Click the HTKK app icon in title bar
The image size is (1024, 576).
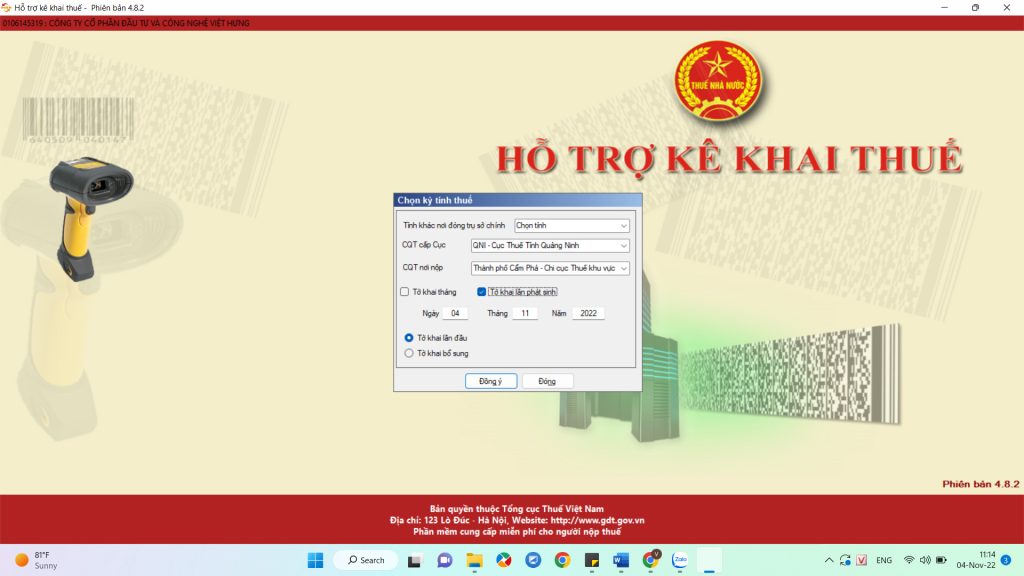click(7, 8)
